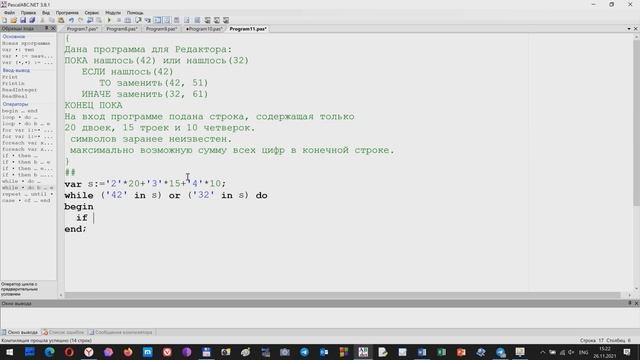Click the Stop program toolbar icon
The image size is (640, 360).
[x=118, y=20]
